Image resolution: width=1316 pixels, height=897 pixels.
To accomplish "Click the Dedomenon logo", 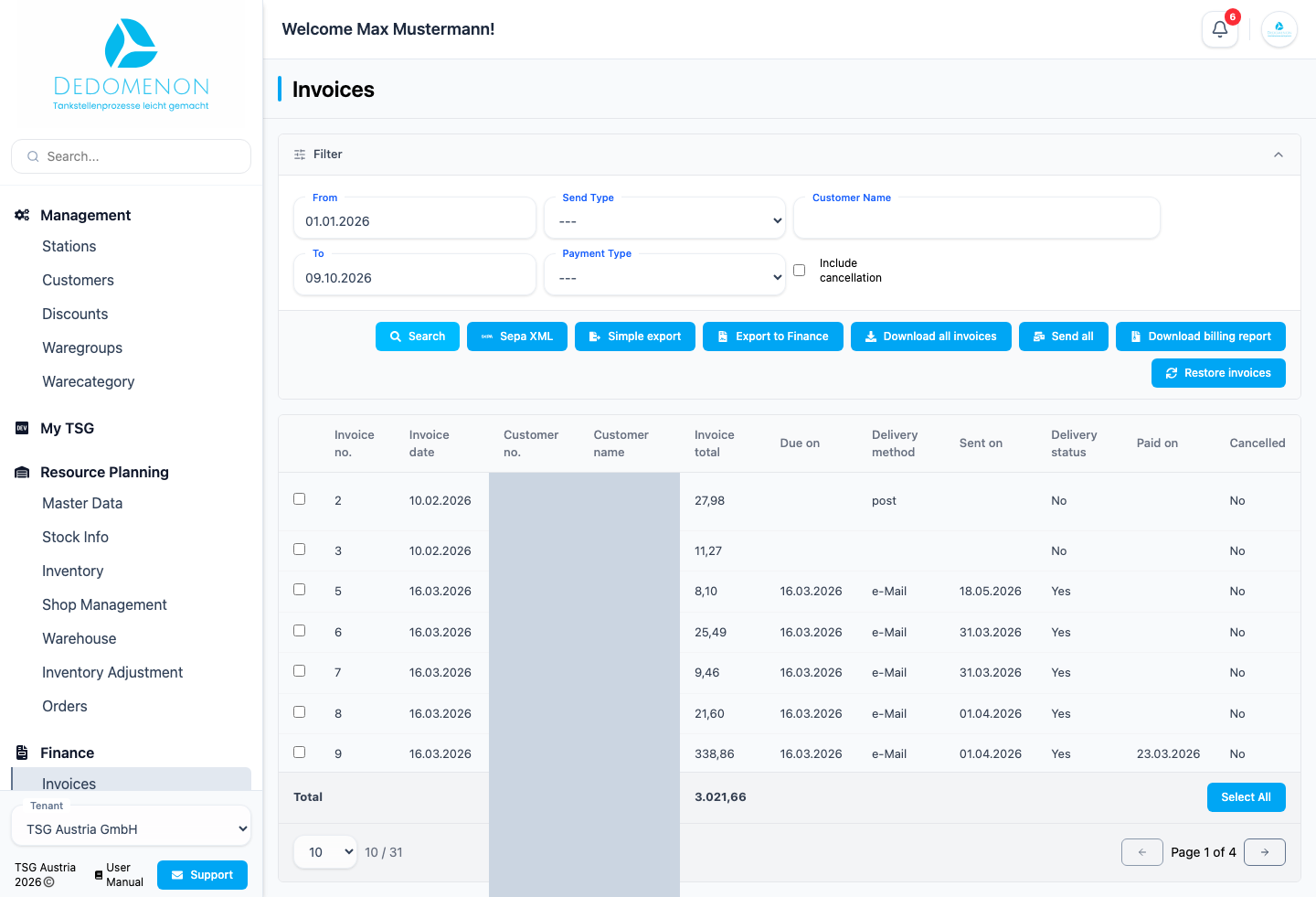I will coord(131,65).
